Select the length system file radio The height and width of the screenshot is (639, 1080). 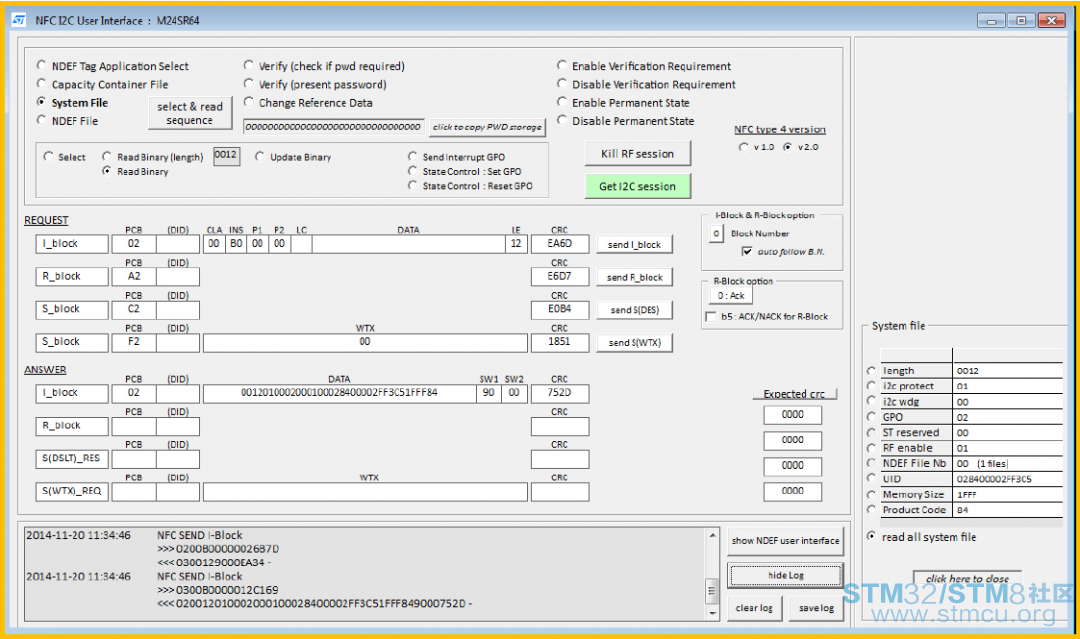point(871,370)
